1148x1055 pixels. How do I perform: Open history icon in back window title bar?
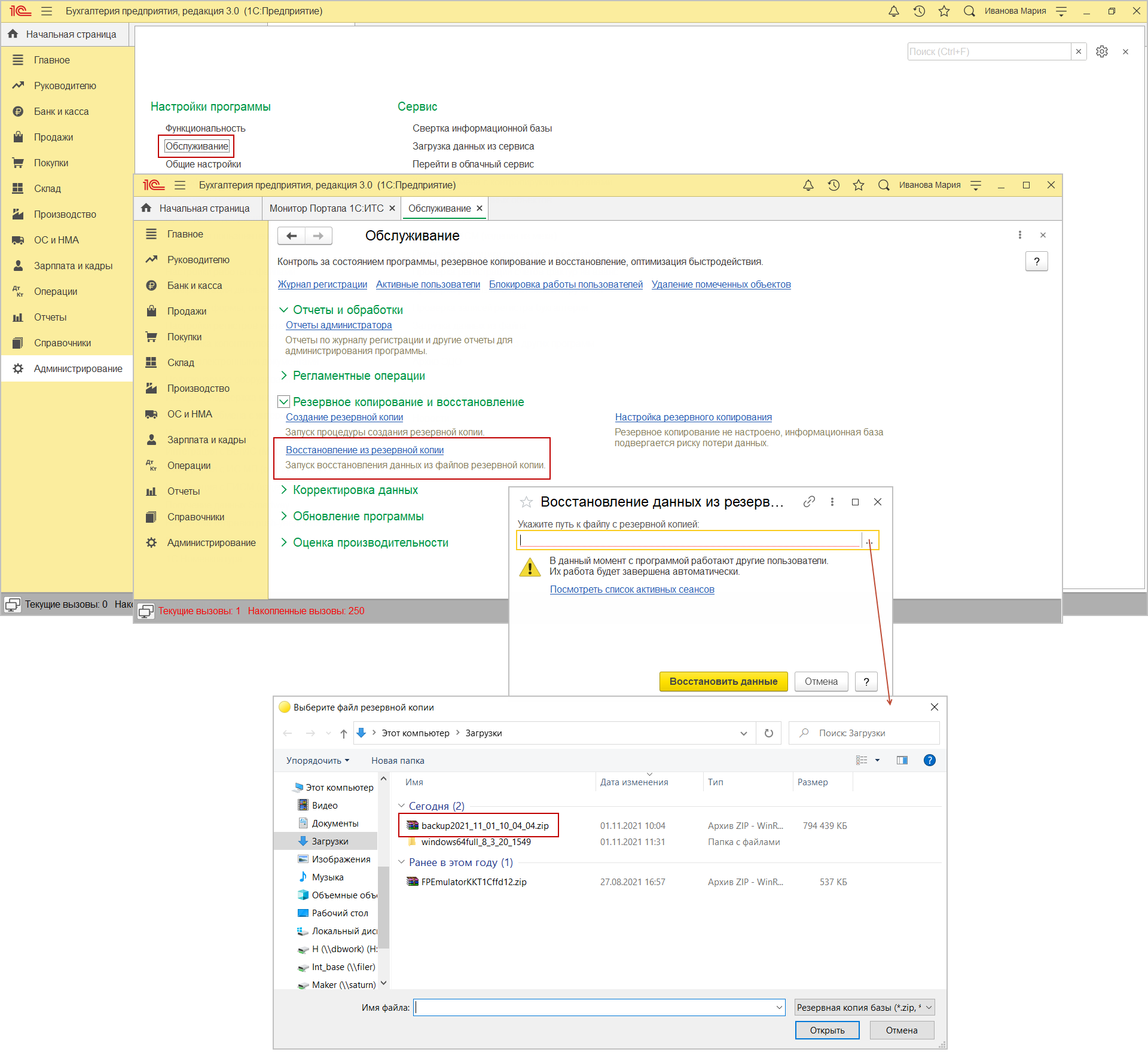point(919,11)
